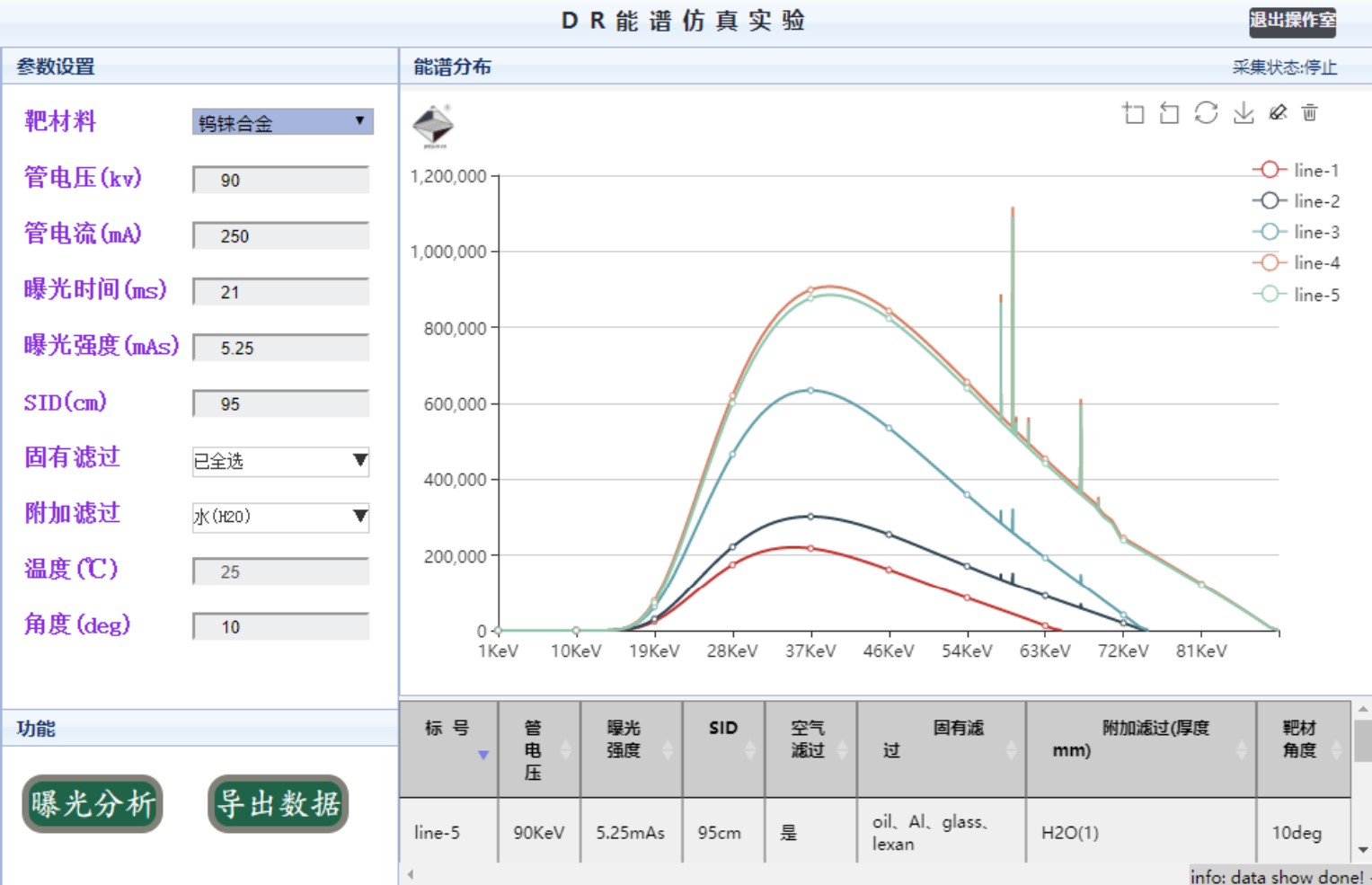
Task: Click the table's vertical scrollbar down arrow
Action: (x=1362, y=850)
